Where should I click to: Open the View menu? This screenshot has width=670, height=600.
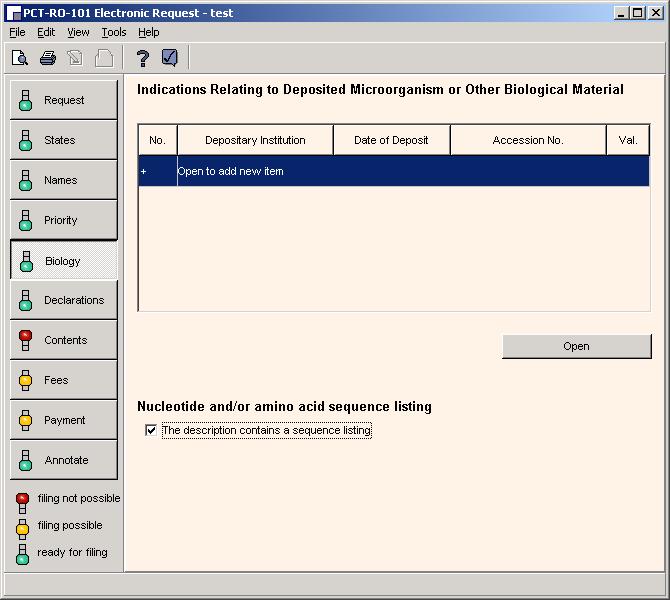(x=78, y=32)
